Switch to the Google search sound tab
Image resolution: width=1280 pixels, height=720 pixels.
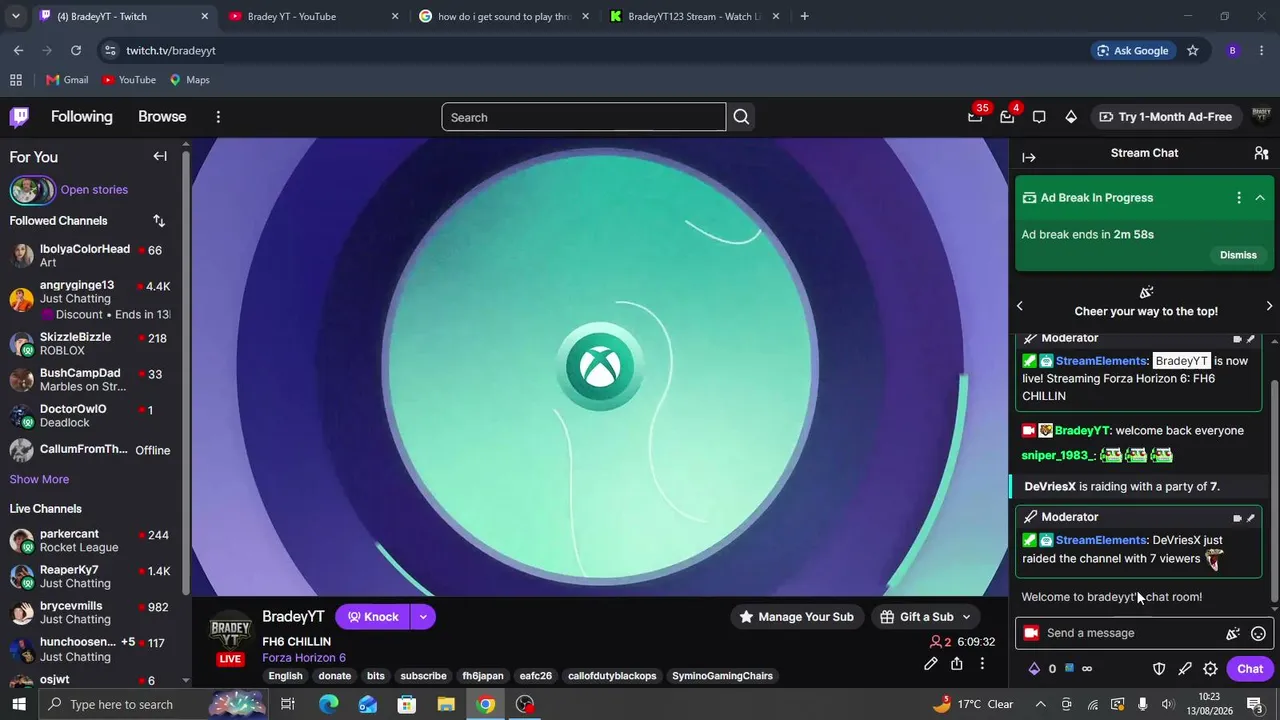(505, 16)
